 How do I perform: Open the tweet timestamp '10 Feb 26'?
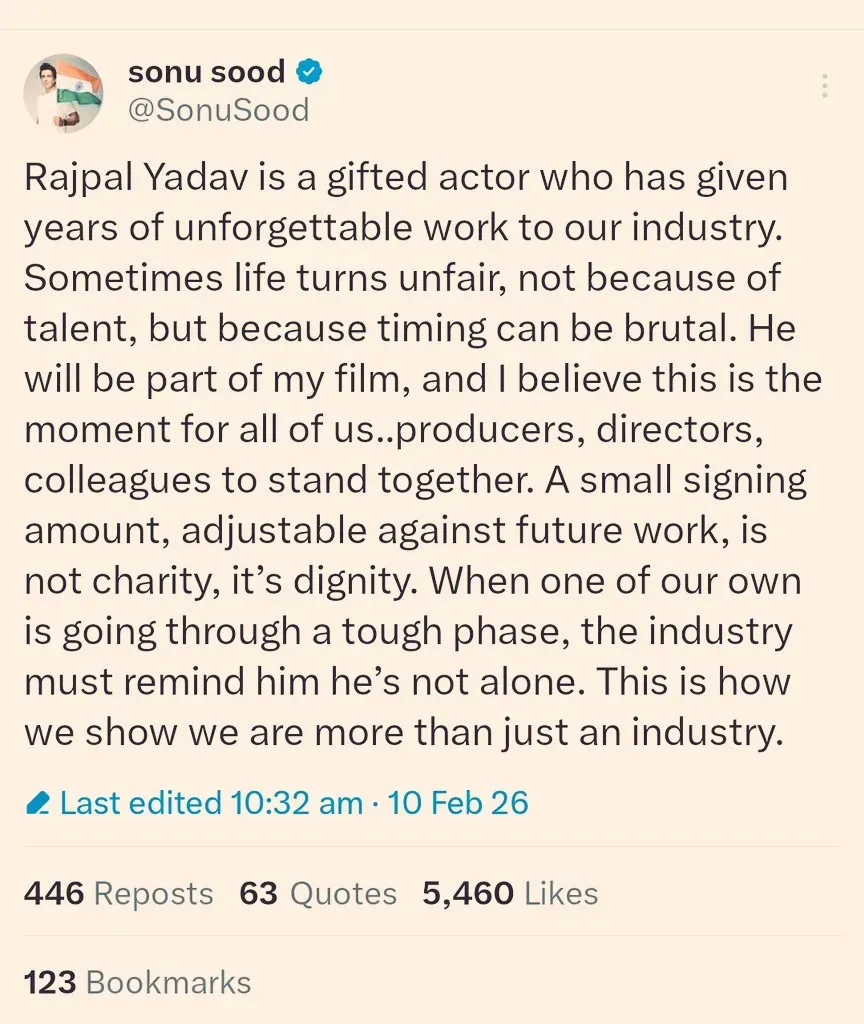[x=457, y=802]
